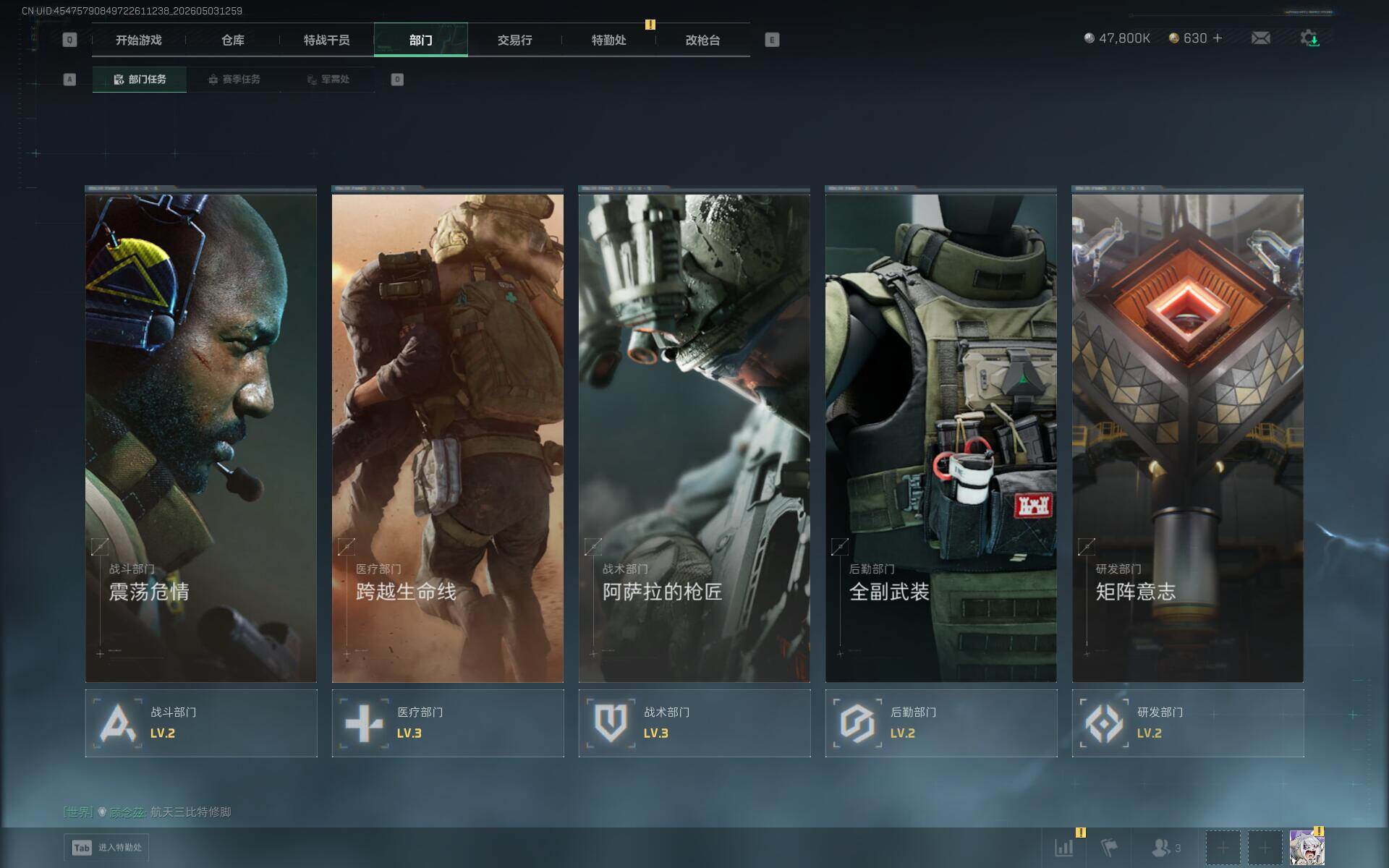The width and height of the screenshot is (1389, 868).
Task: Click the first empty squad slot plus
Action: [x=1223, y=847]
